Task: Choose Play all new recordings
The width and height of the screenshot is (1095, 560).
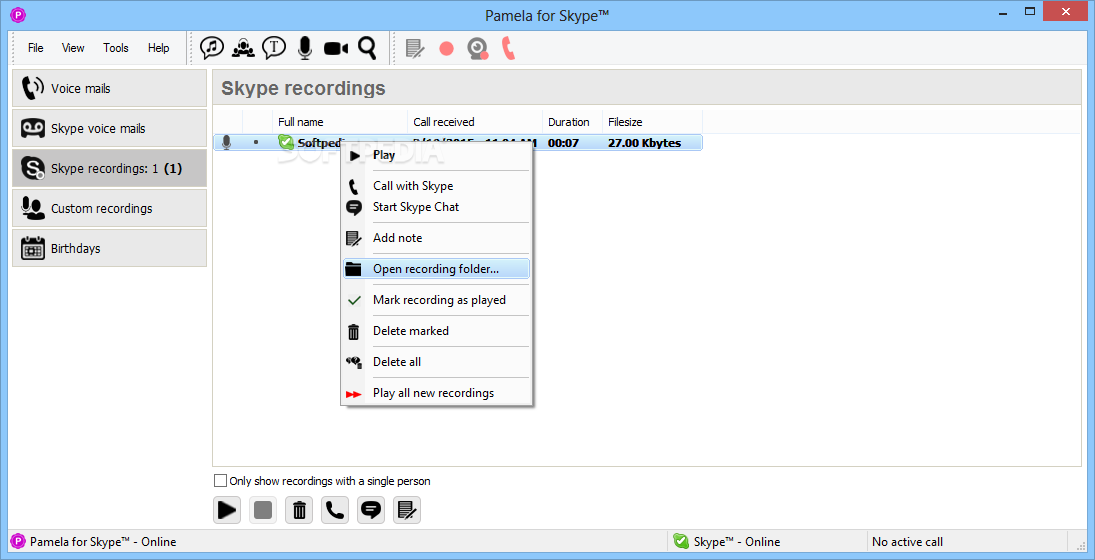Action: point(436,392)
